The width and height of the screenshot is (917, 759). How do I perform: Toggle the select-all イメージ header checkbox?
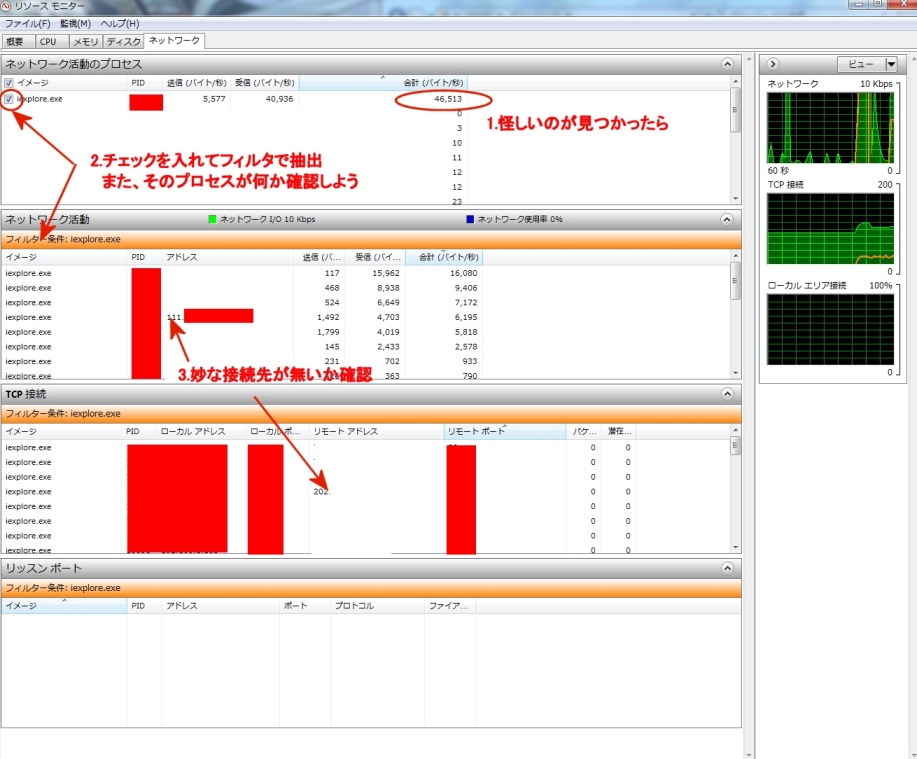click(9, 83)
